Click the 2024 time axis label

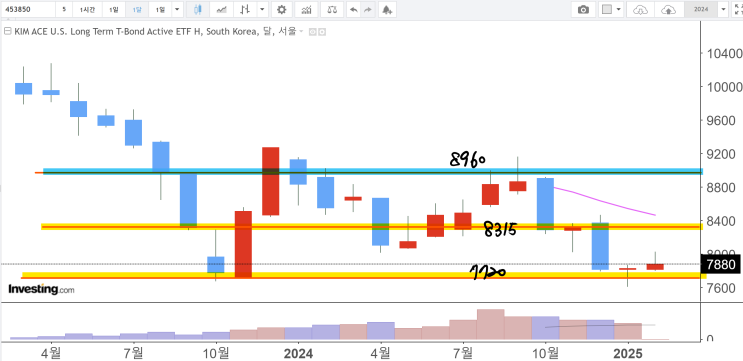tap(298, 353)
